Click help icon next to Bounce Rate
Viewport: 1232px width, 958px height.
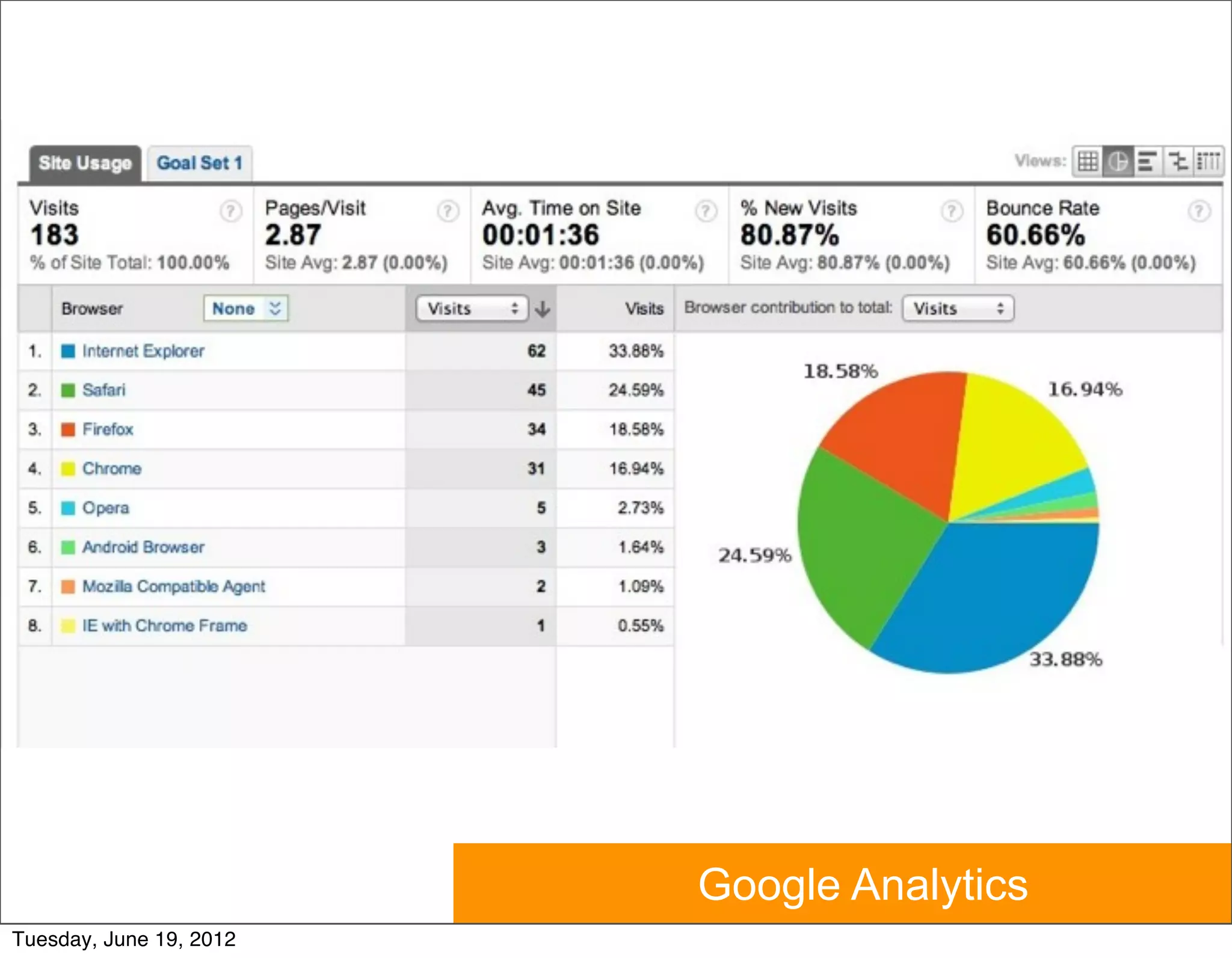pos(1199,211)
